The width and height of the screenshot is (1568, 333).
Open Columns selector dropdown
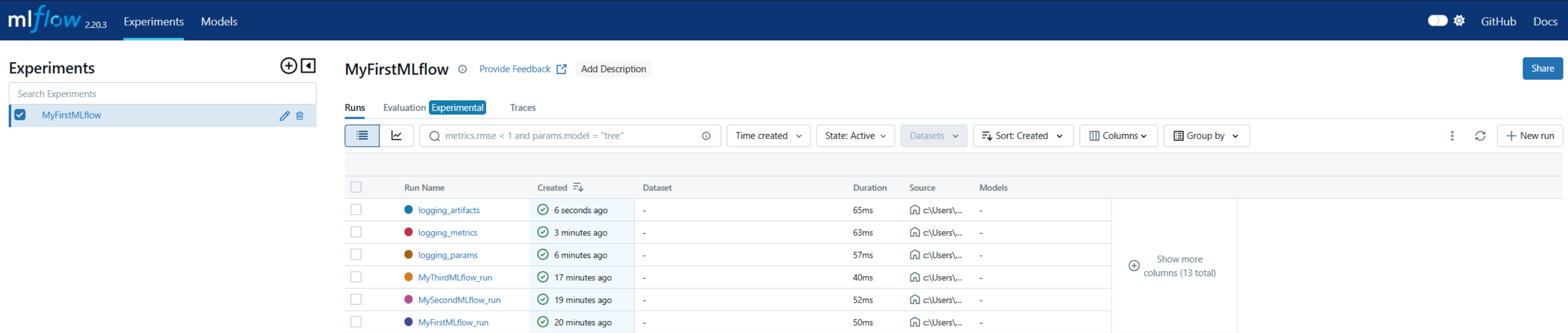1118,136
